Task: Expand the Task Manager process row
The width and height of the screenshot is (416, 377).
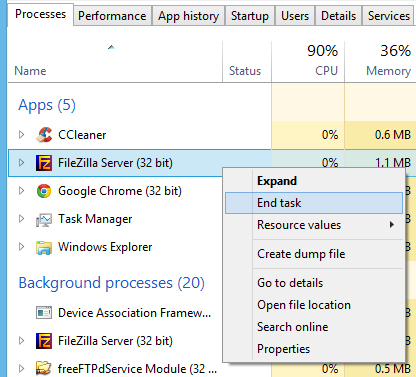Action: 22,219
